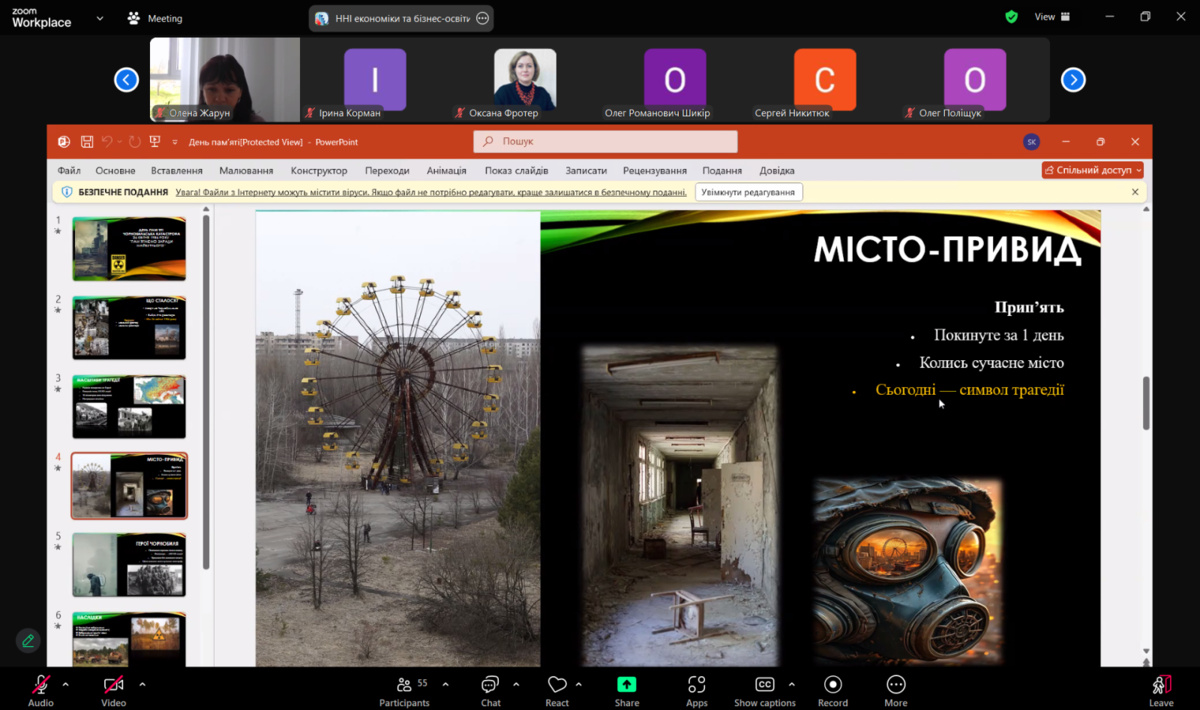Select slide 5 thumbnail in slide panel
Image resolution: width=1200 pixels, height=710 pixels.
coord(129,564)
